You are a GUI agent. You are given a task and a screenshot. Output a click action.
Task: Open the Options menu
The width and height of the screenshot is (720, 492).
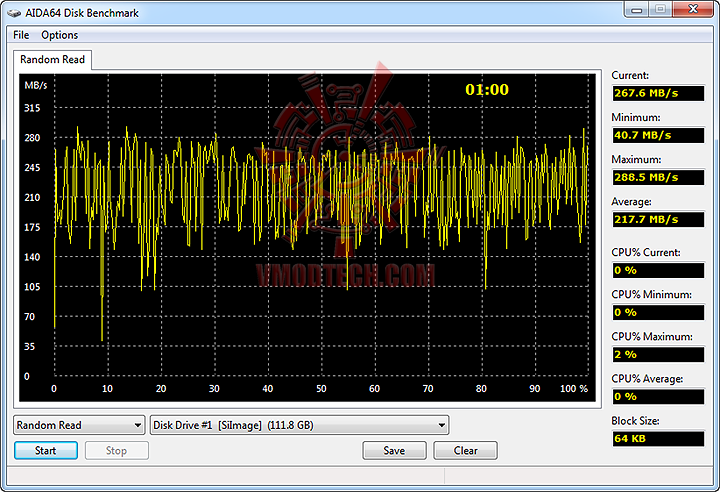click(x=60, y=35)
